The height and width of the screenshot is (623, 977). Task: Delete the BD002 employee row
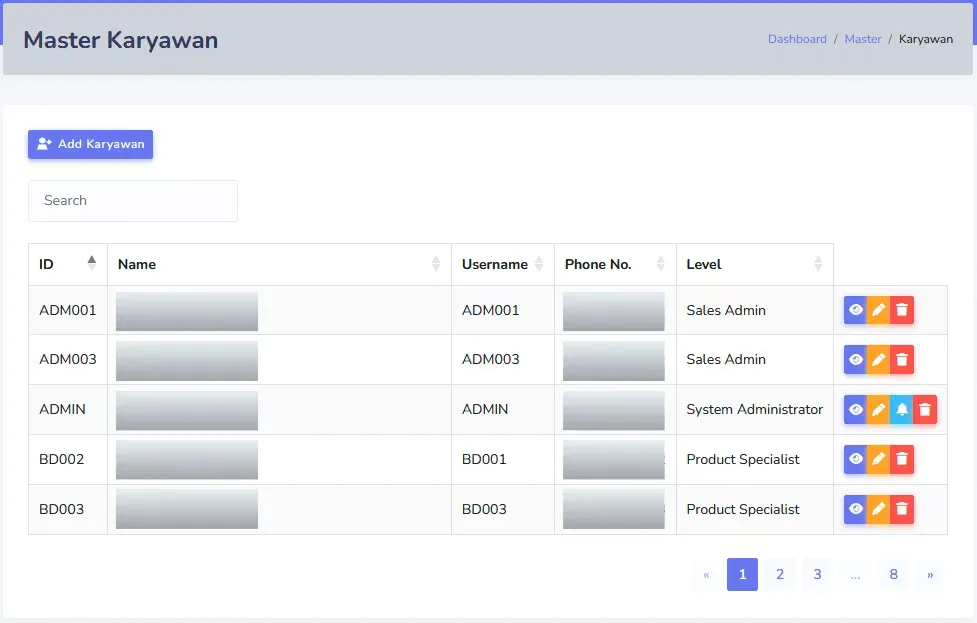pyautogui.click(x=902, y=459)
